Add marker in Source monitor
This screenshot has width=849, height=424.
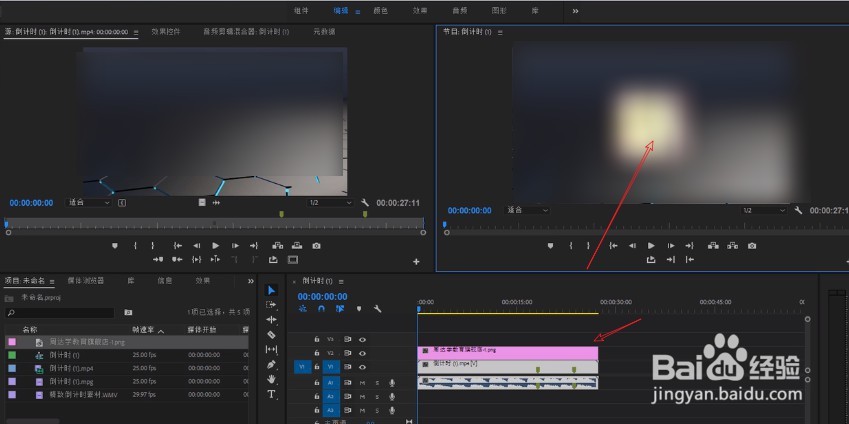(x=115, y=246)
